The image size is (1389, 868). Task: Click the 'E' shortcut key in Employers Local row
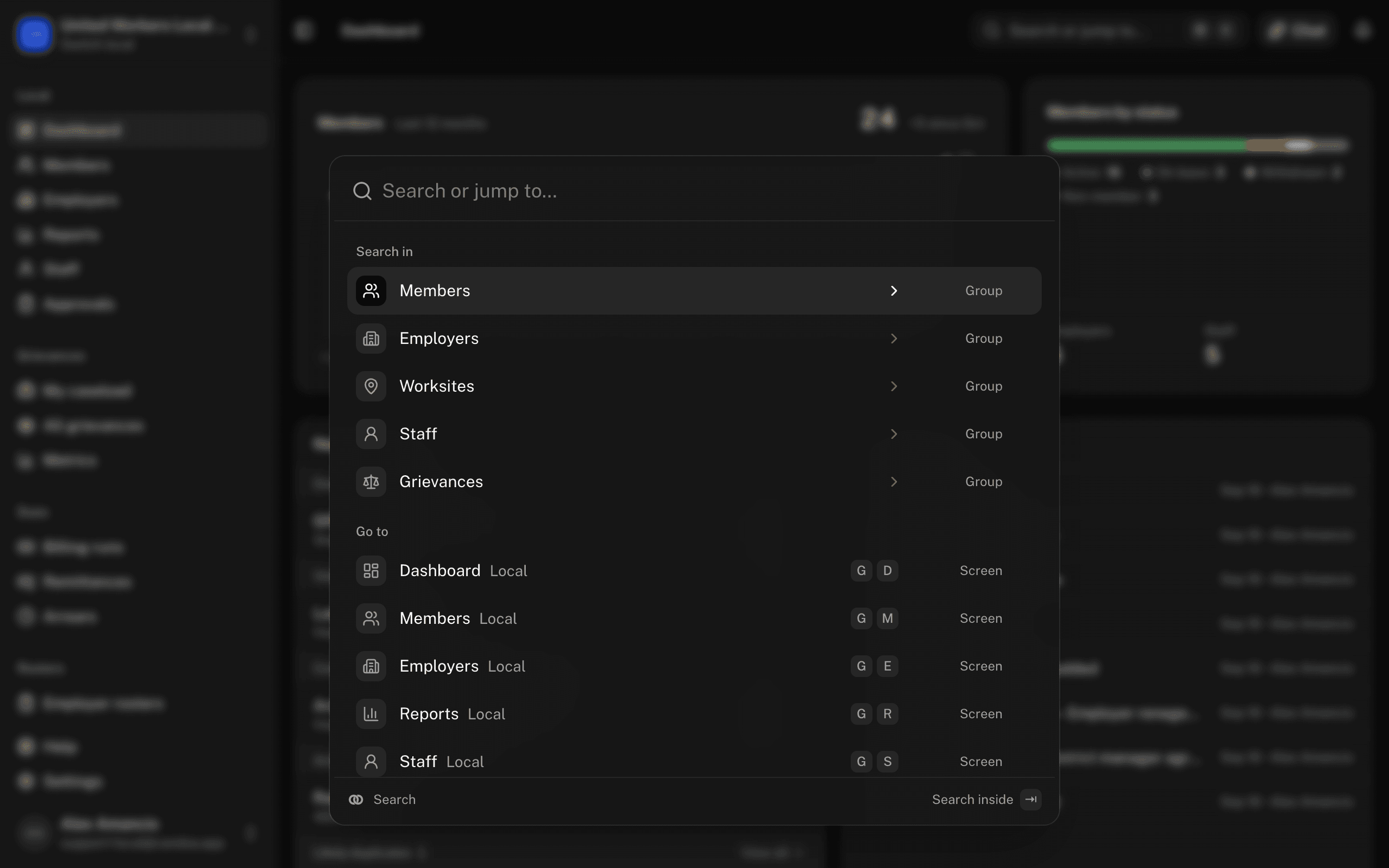887,665
